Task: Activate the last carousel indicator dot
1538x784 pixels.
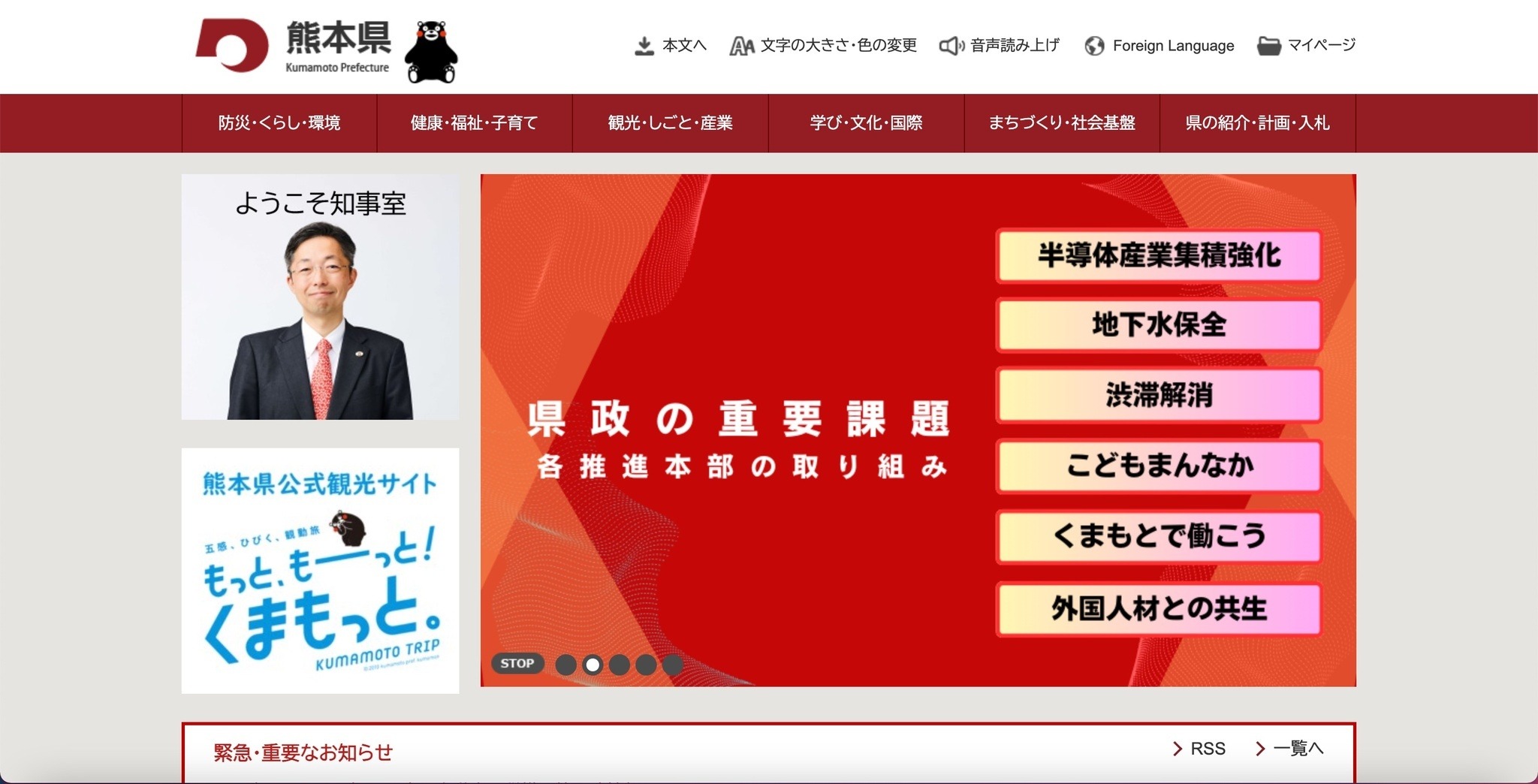Action: [x=672, y=664]
